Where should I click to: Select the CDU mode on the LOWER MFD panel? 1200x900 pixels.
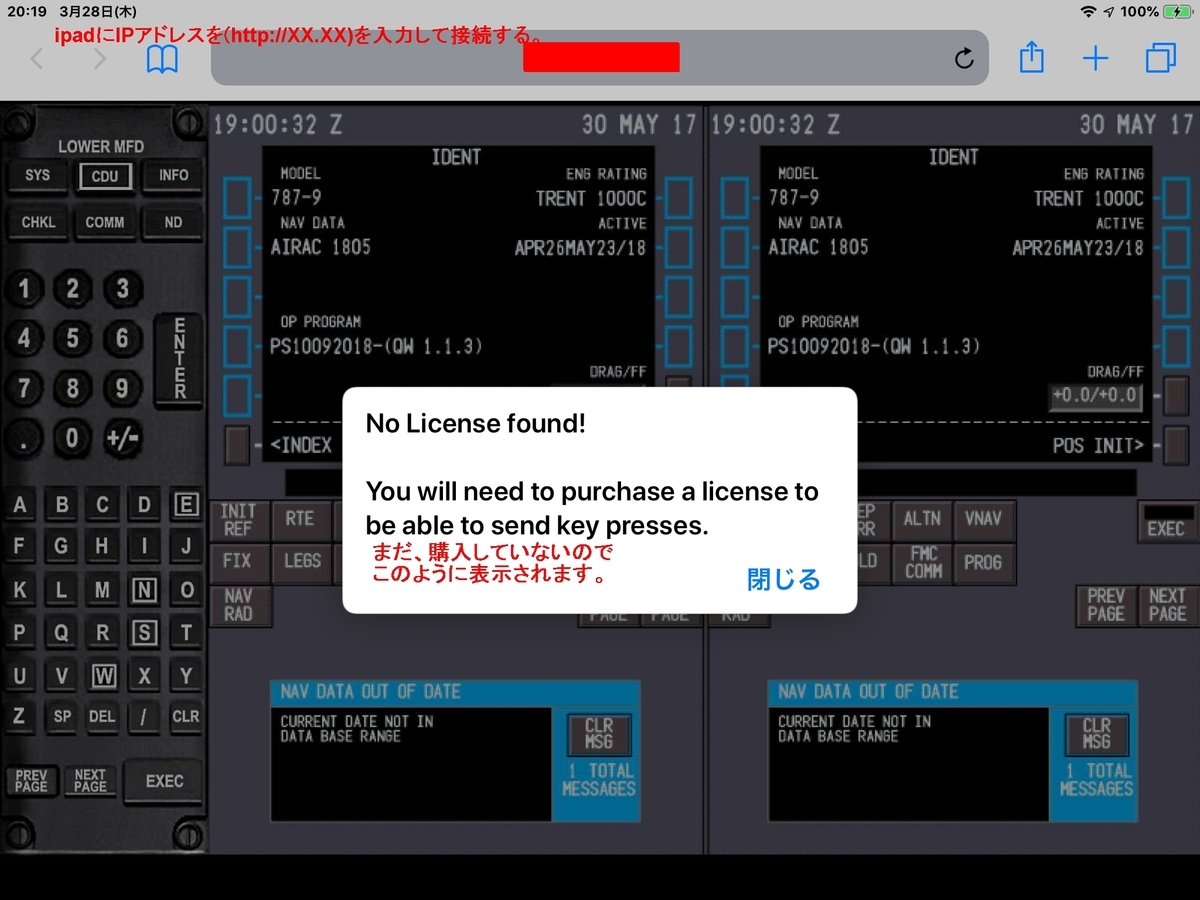105,175
